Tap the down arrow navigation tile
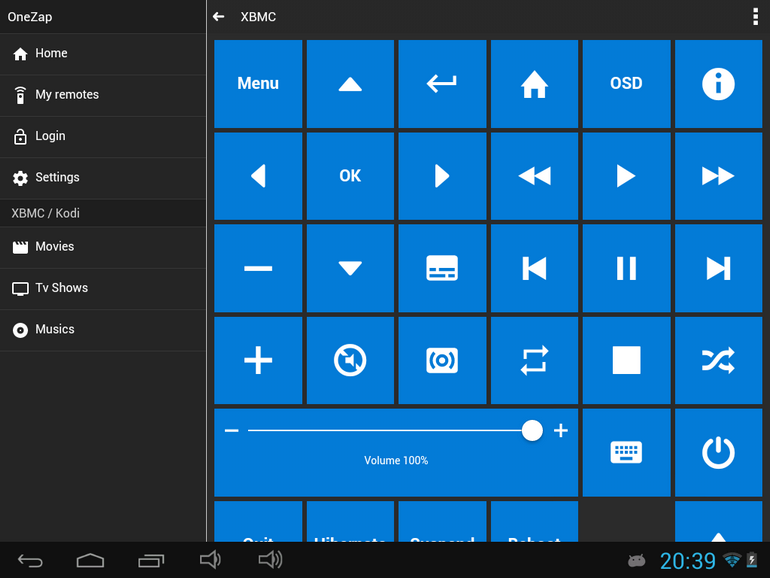 pyautogui.click(x=350, y=268)
